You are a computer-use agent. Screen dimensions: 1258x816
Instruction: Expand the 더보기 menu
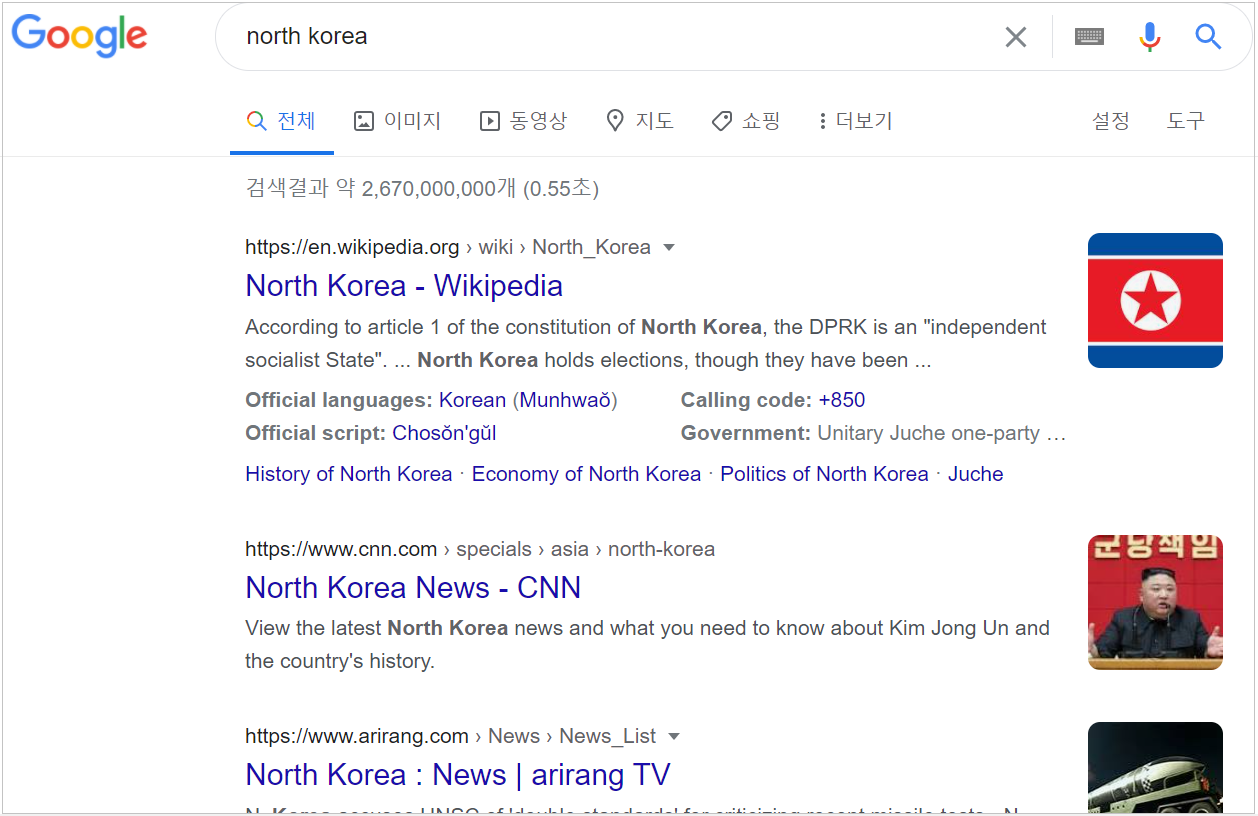click(855, 121)
